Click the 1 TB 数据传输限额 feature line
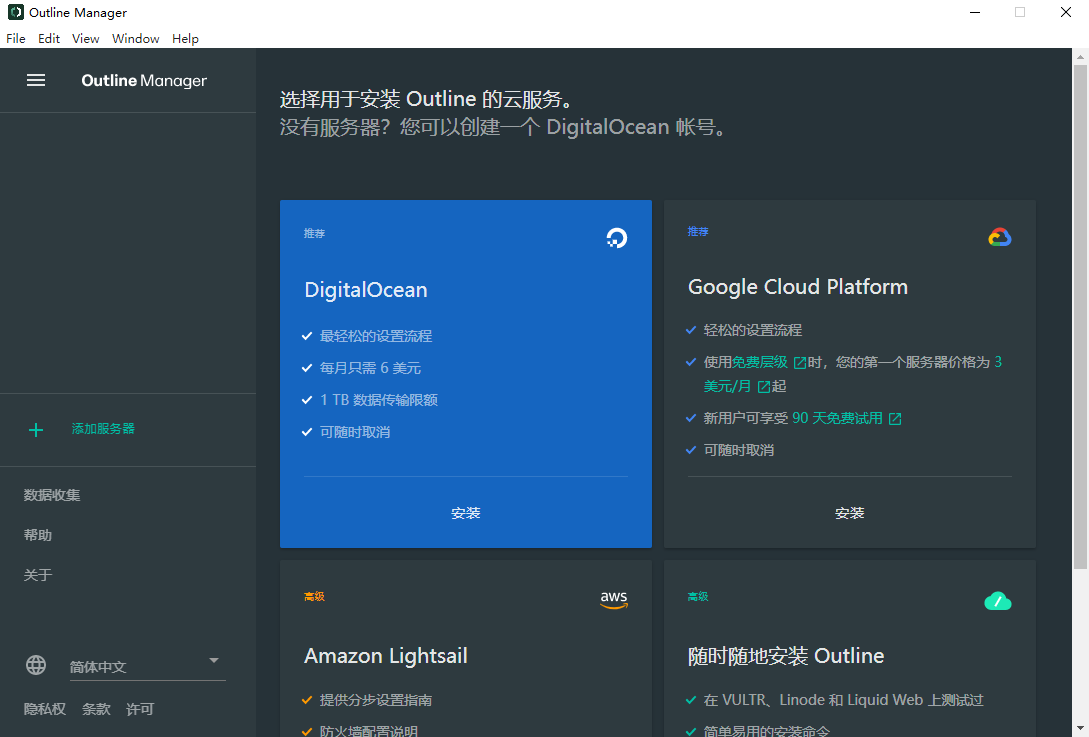Viewport: 1089px width, 737px height. (x=379, y=400)
